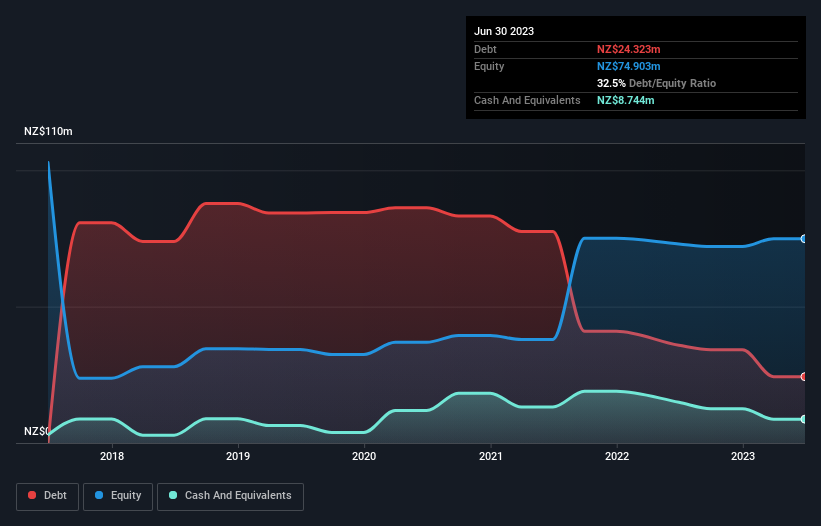Toggle the Cash And Equivalents legend button
821x526 pixels.
coord(230,496)
